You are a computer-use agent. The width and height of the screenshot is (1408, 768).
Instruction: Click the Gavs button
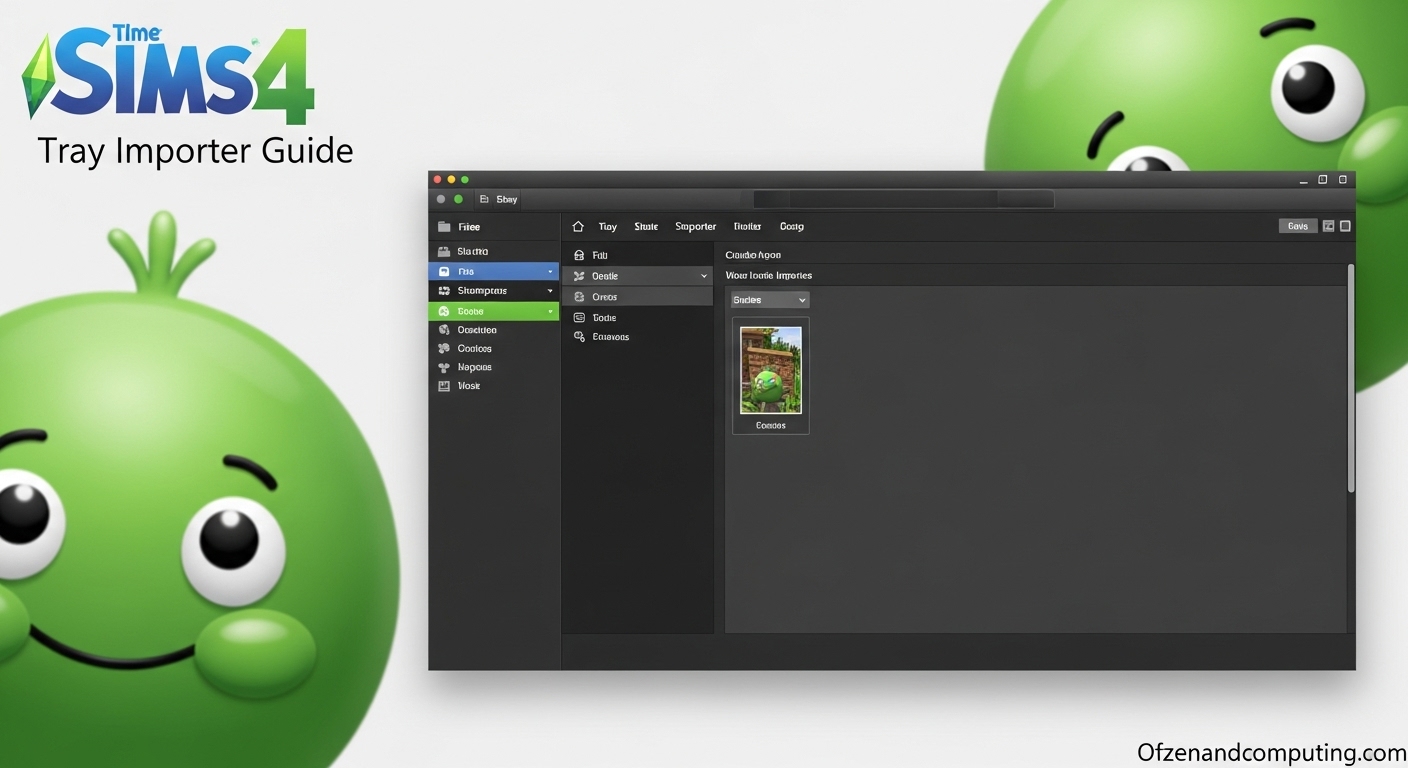click(1298, 226)
